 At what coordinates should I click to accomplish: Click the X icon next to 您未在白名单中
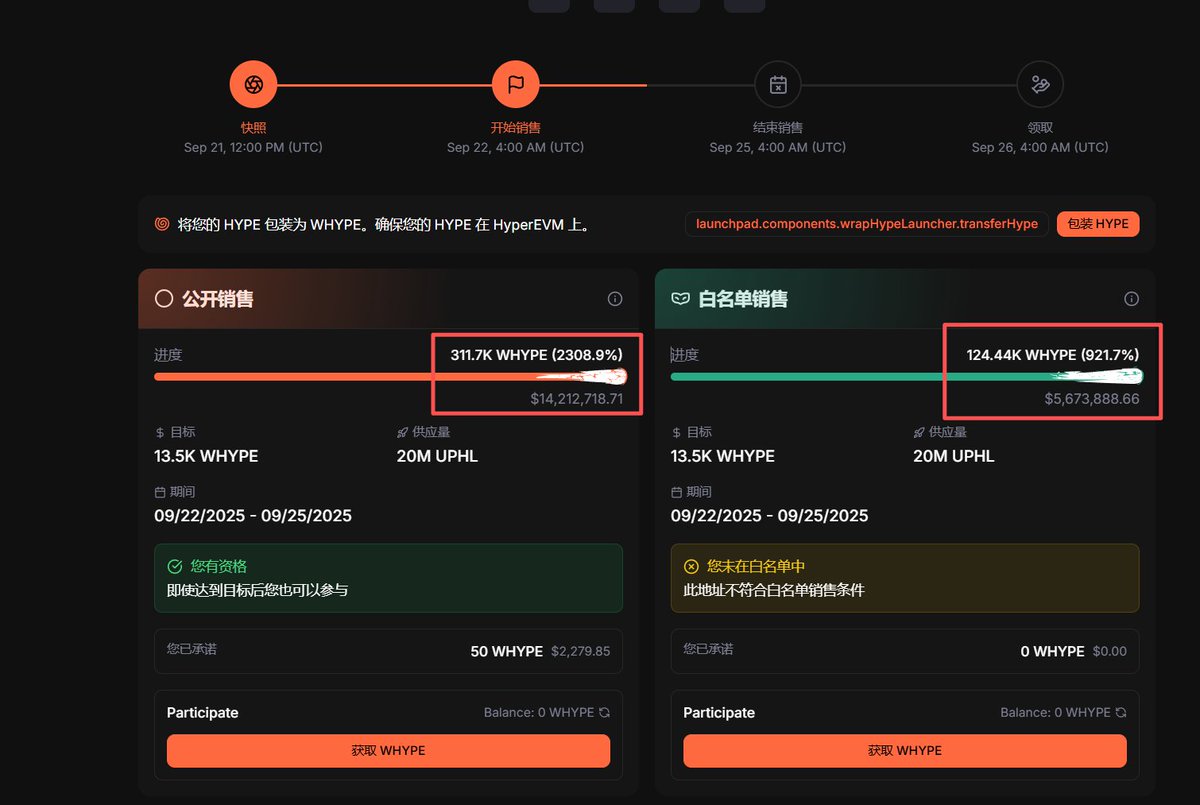tap(691, 566)
